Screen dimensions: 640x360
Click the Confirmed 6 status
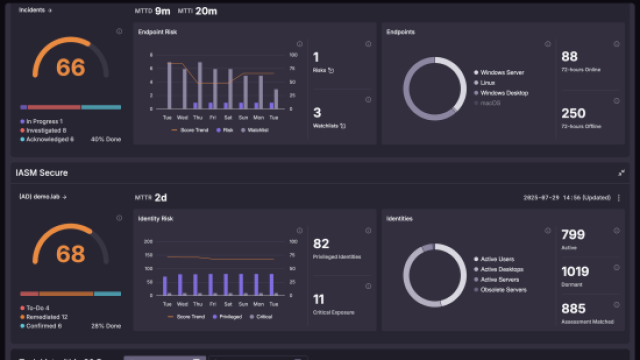[x=41, y=326]
